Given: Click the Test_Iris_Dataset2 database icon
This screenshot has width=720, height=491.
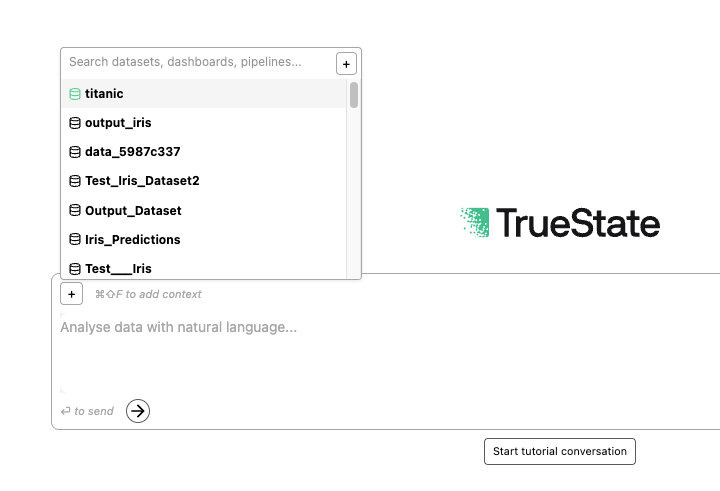Looking at the screenshot, I should [75, 181].
